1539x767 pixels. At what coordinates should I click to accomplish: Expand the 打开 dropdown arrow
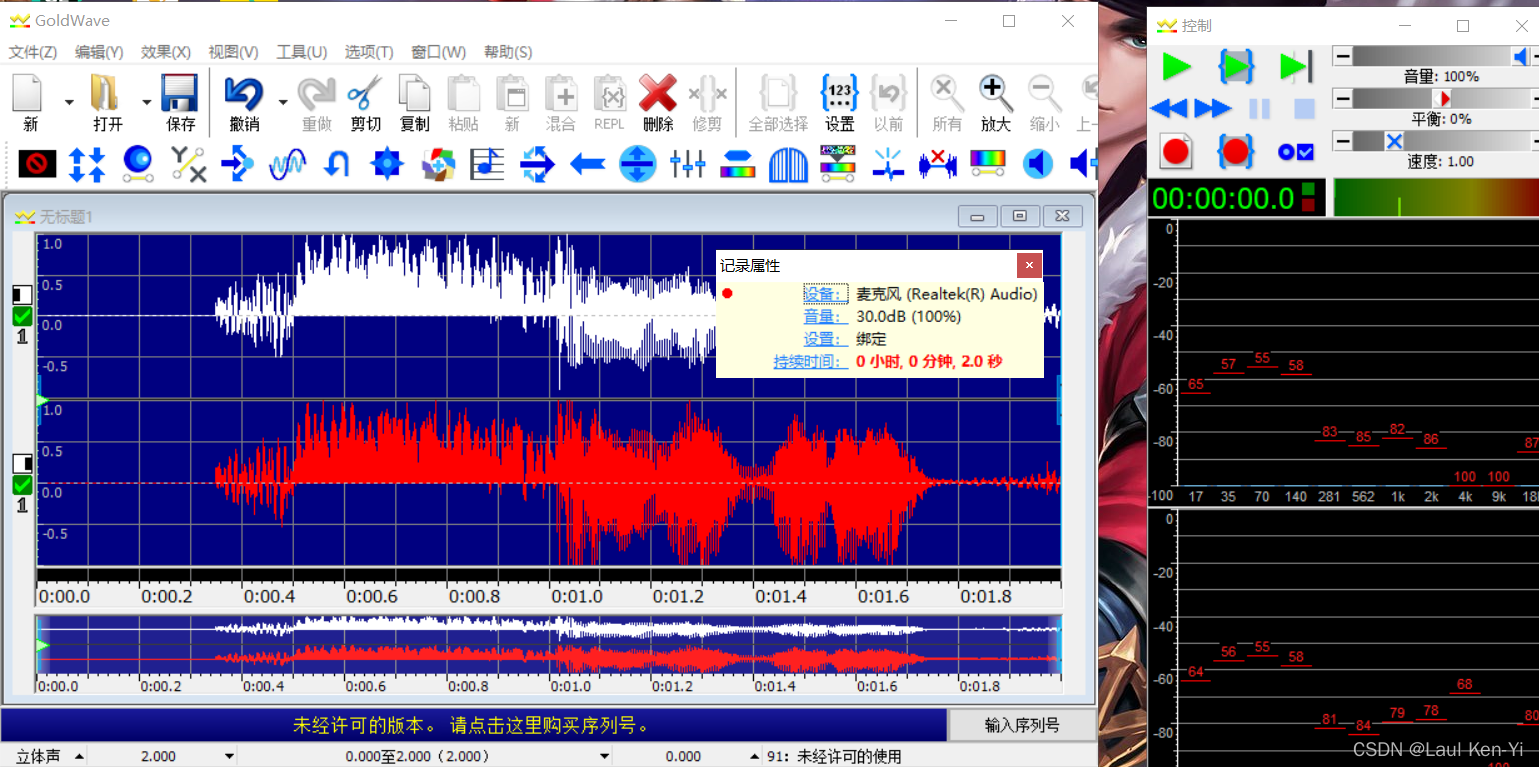147,101
